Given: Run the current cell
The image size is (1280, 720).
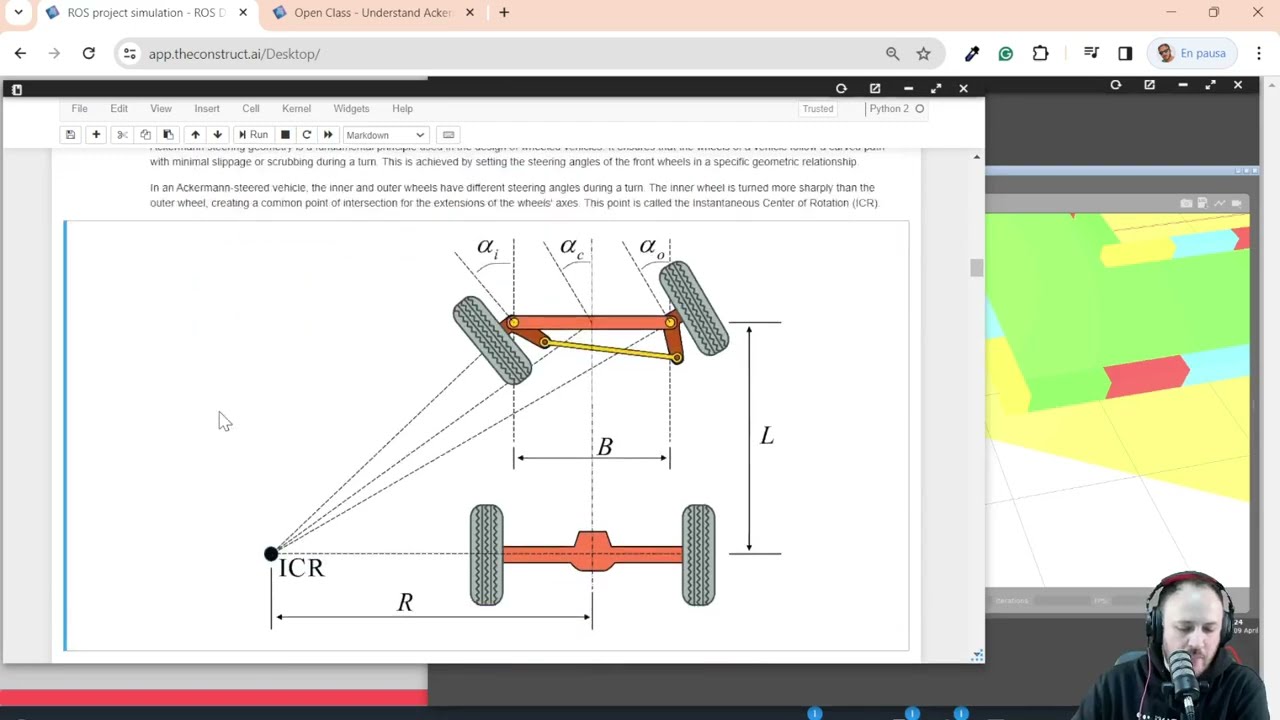Looking at the screenshot, I should point(252,135).
